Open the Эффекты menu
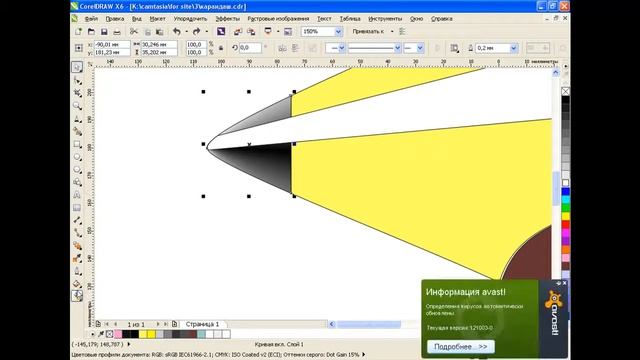Screen dimensions: 640x360 pyautogui.click(x=228, y=19)
